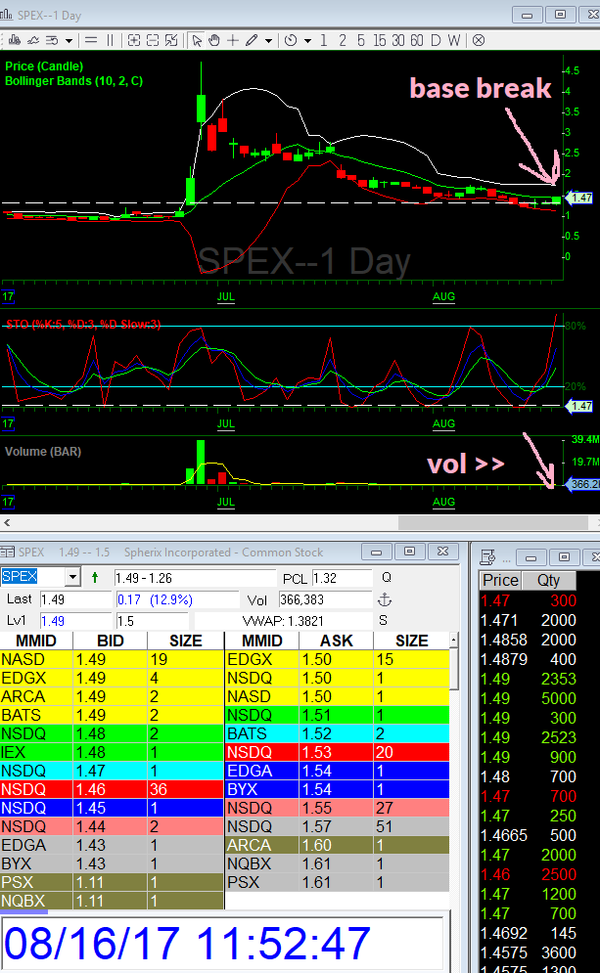
Task: Click the horizontal line drawing tool
Action: [x=91, y=40]
